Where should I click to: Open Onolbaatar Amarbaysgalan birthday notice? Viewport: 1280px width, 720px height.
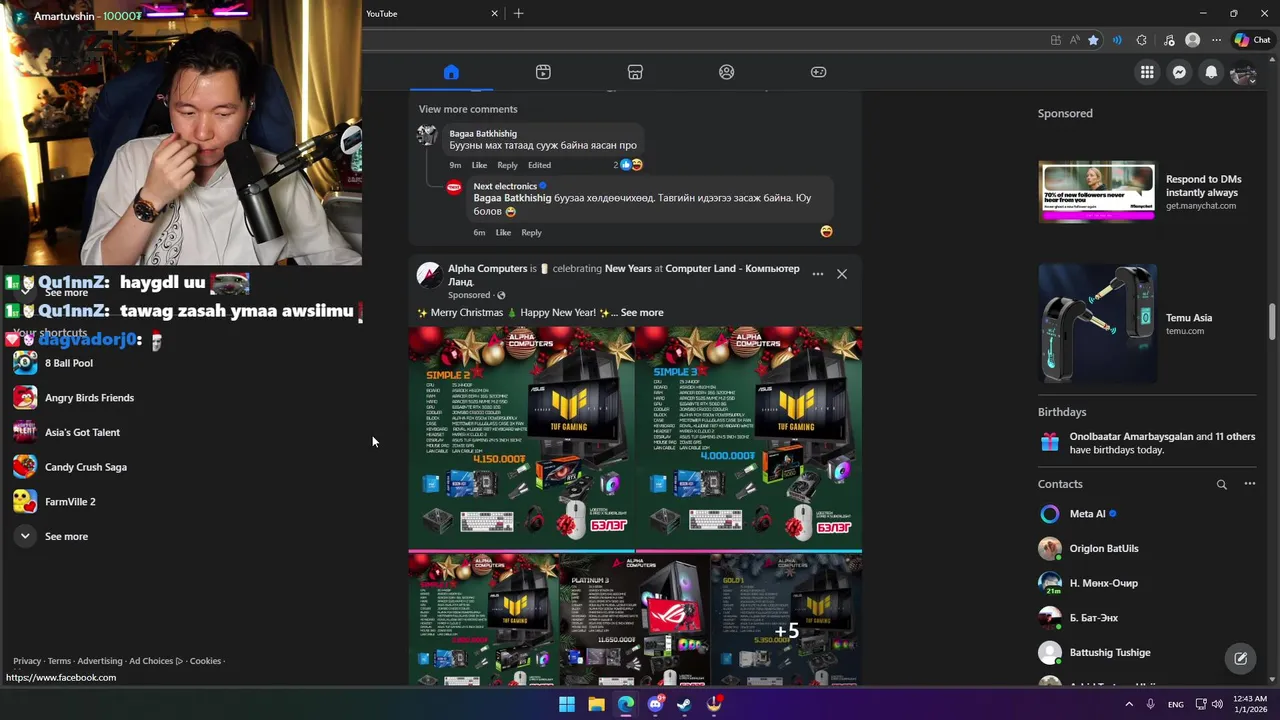click(1147, 443)
